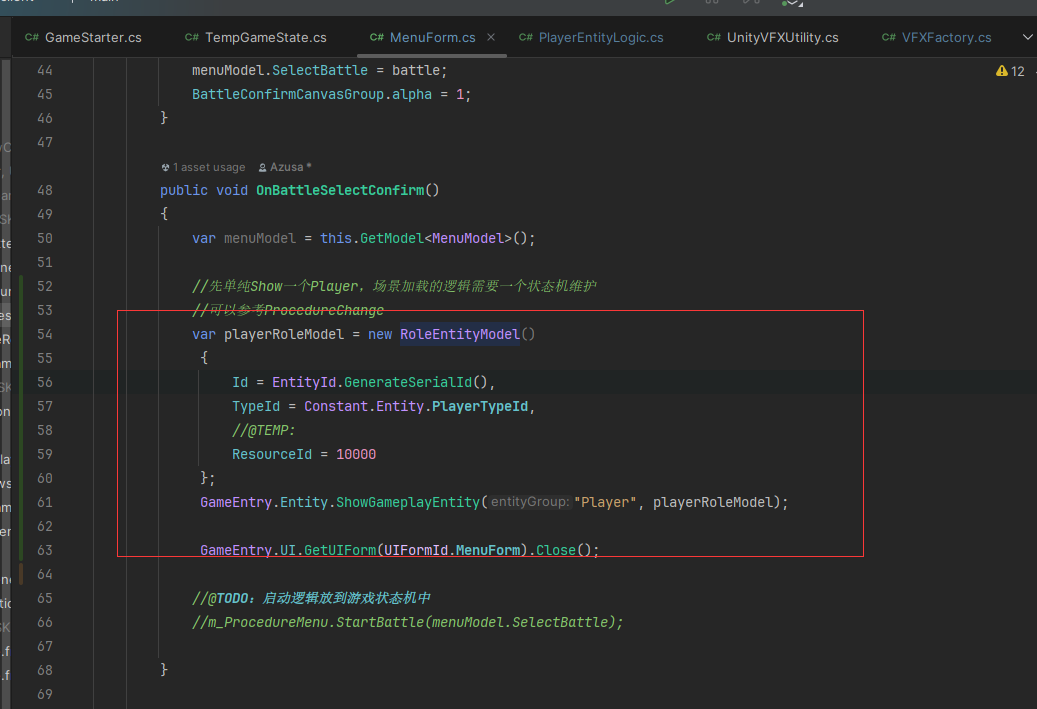Click the C# icon on VFXFactory.cs tab
Screen dimensions: 1037x709
tap(889, 38)
